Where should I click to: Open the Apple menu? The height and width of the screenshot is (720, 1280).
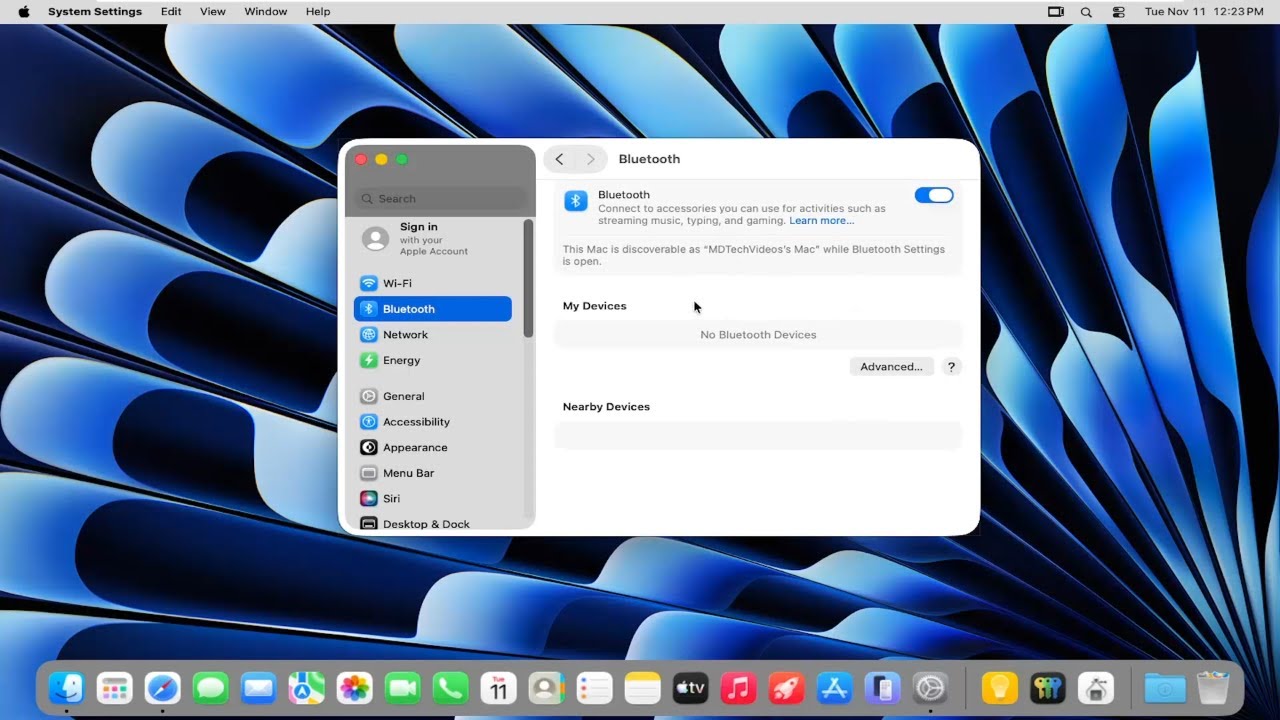(x=24, y=12)
